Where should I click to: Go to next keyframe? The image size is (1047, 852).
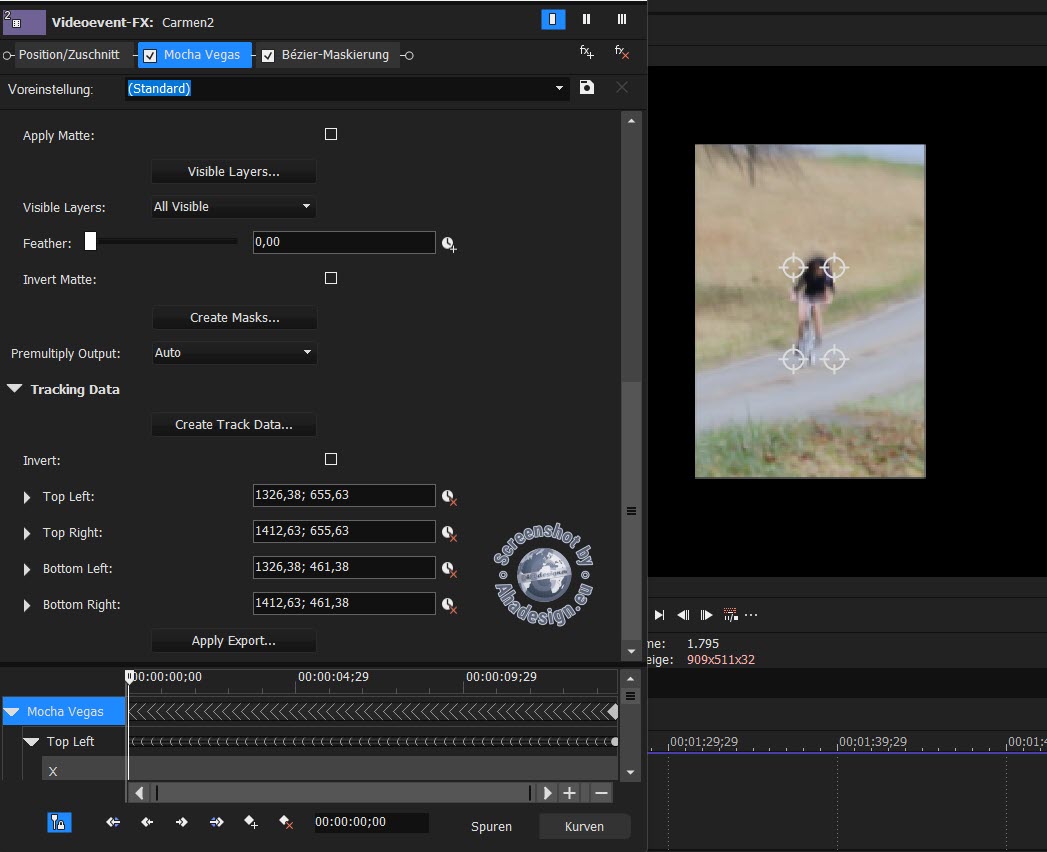tap(182, 822)
